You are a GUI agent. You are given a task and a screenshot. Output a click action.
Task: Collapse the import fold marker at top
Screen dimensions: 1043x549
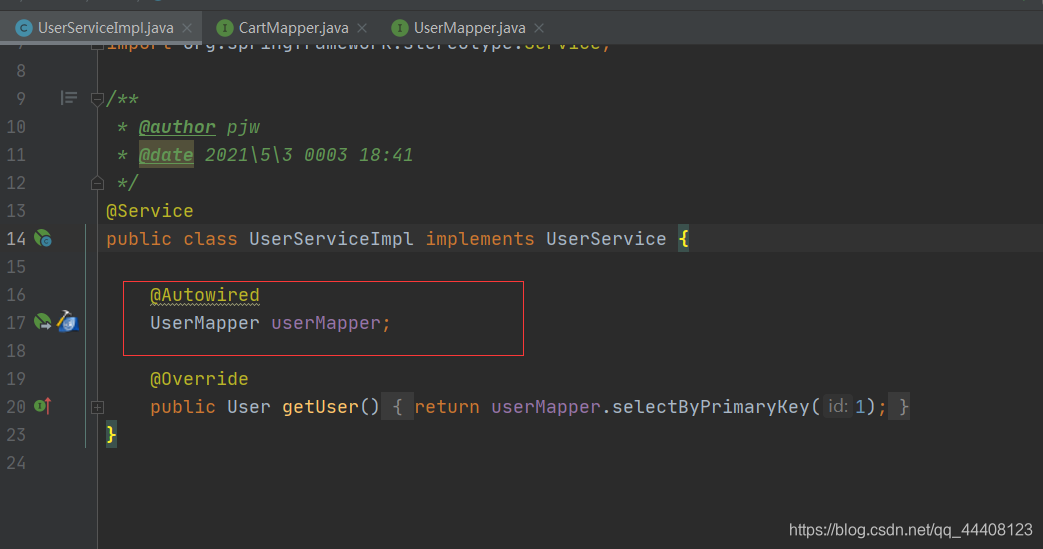point(97,47)
